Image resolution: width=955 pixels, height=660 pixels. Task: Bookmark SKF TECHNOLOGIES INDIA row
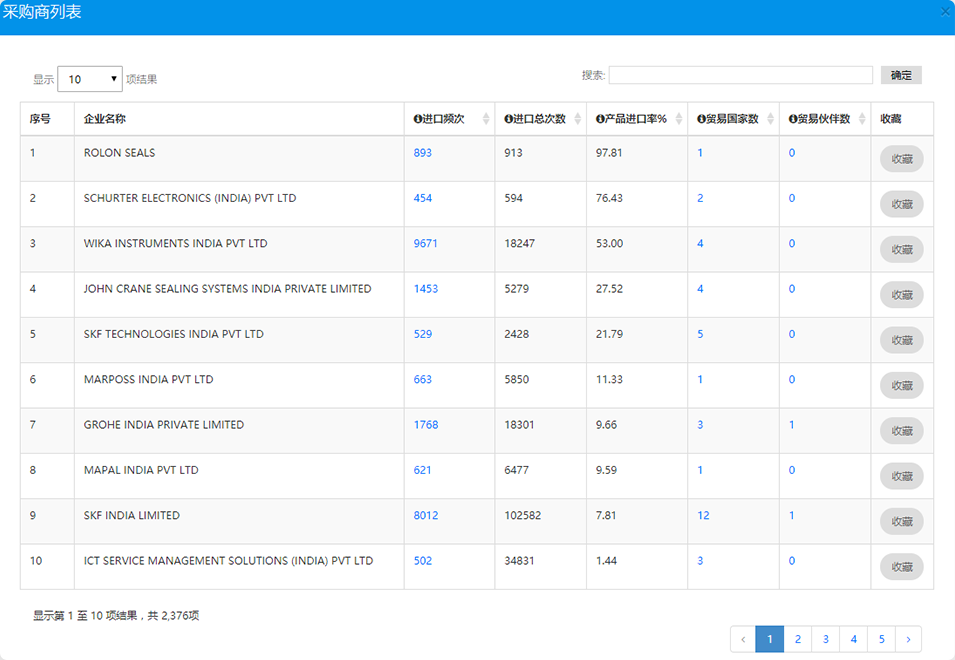click(x=902, y=340)
